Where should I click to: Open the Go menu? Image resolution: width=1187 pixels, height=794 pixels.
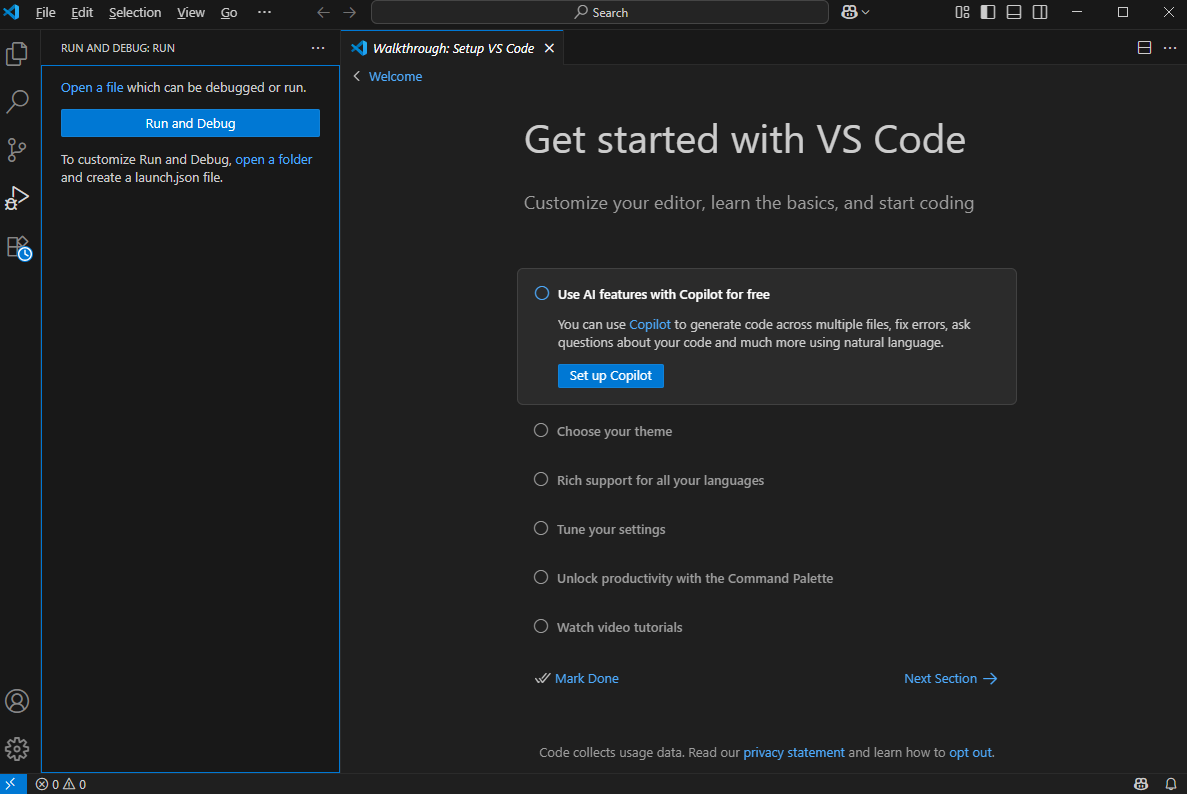229,12
